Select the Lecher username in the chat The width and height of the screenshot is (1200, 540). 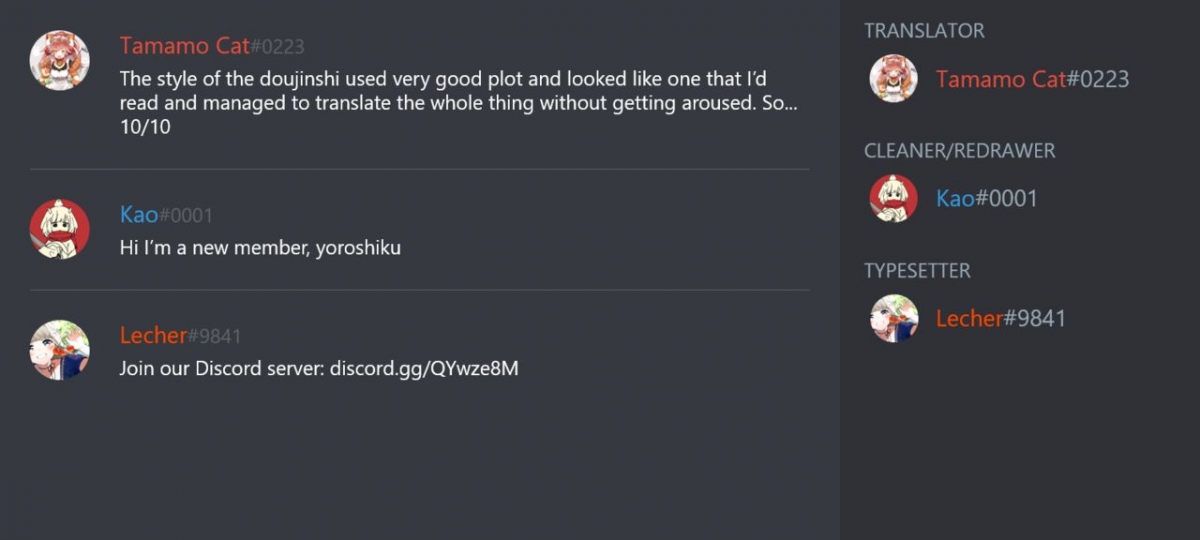point(153,336)
